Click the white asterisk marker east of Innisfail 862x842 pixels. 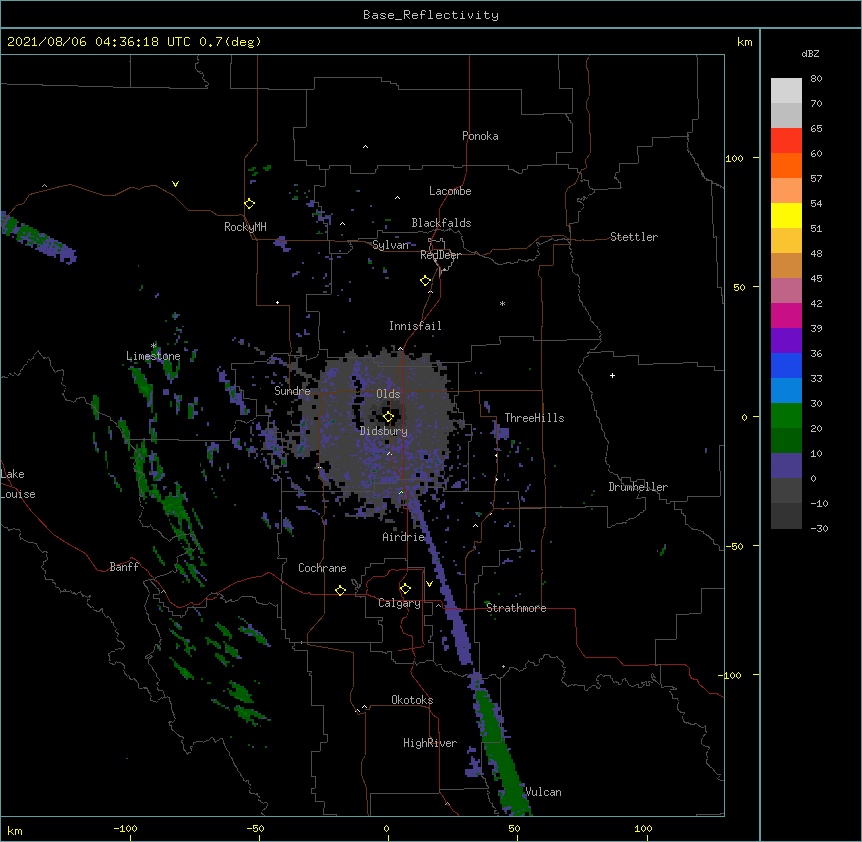(x=502, y=303)
